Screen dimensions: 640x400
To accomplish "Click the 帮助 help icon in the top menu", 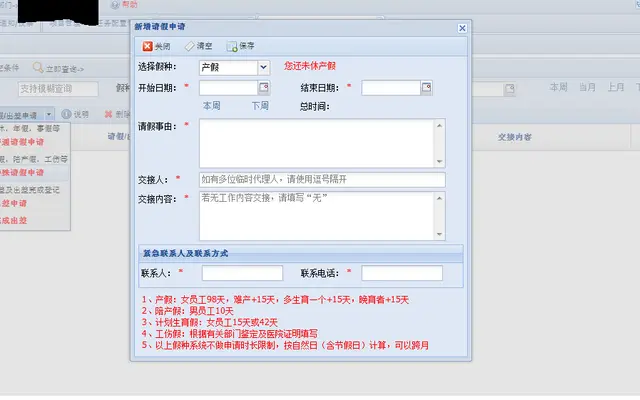I will tap(115, 4).
